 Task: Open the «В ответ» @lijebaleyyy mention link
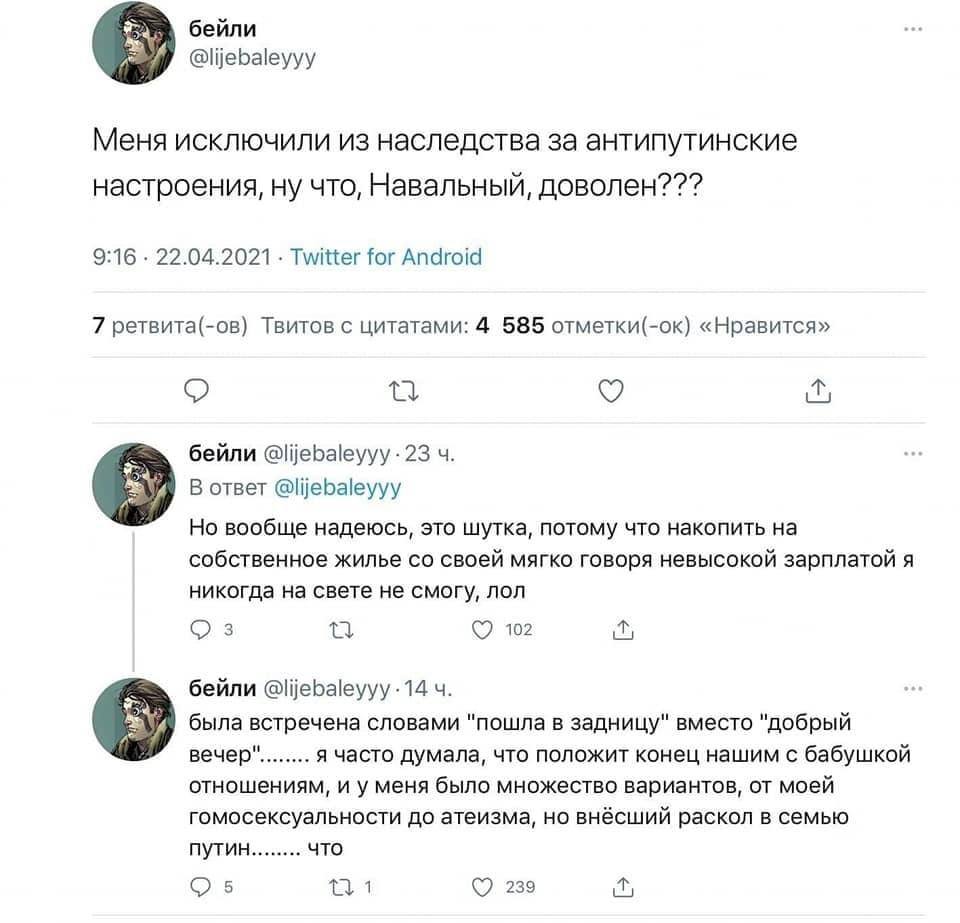click(336, 488)
